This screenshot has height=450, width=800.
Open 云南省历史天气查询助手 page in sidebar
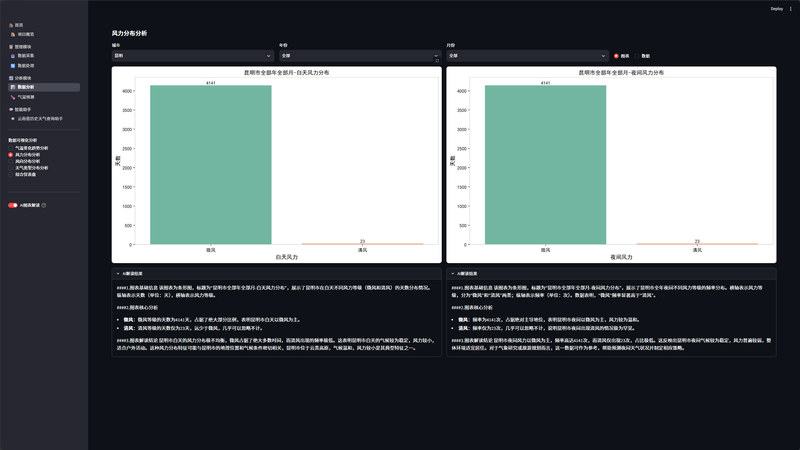40,119
